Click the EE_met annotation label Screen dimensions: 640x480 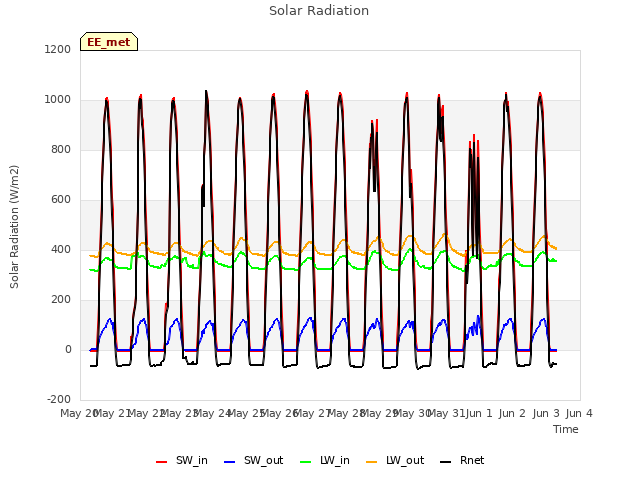coord(109,42)
